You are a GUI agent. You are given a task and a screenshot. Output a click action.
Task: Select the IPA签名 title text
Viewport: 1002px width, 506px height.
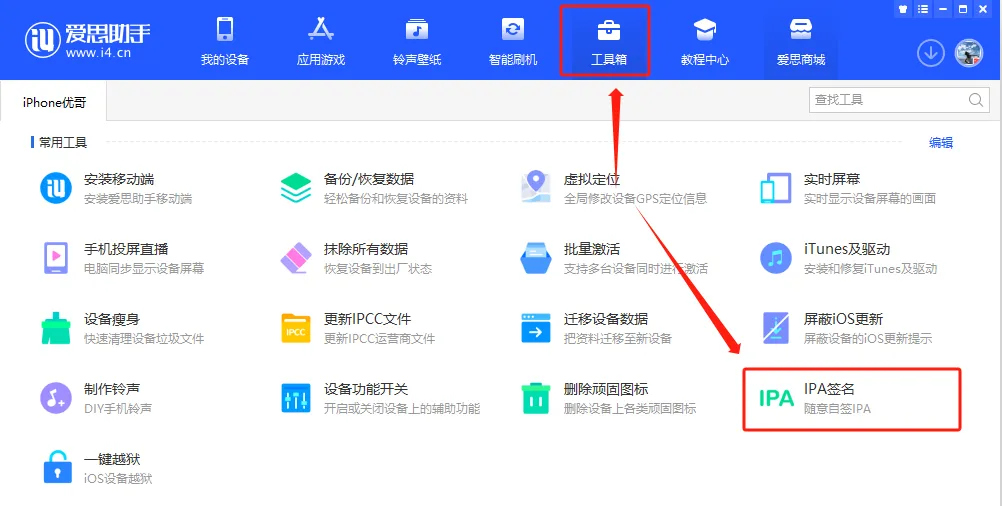point(829,389)
